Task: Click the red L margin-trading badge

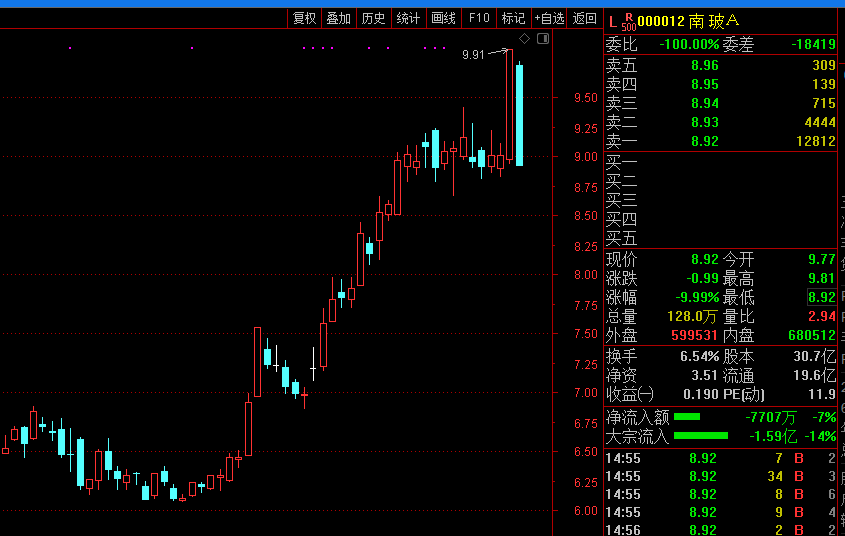Action: click(x=613, y=20)
